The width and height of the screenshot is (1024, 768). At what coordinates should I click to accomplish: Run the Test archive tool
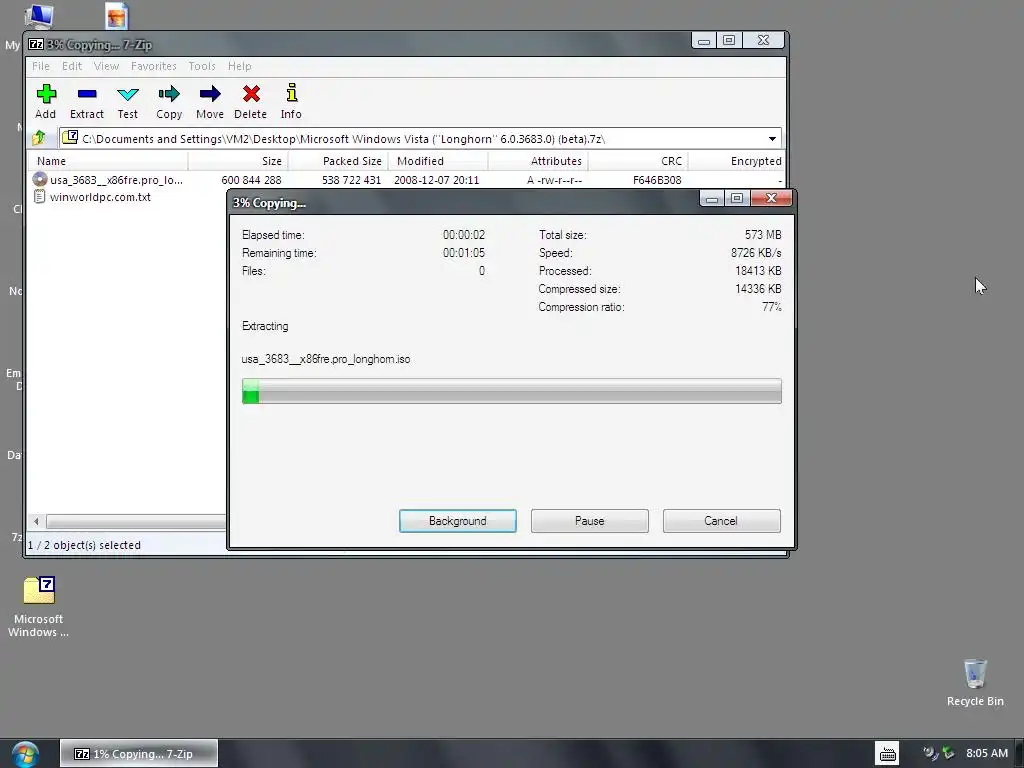[127, 94]
